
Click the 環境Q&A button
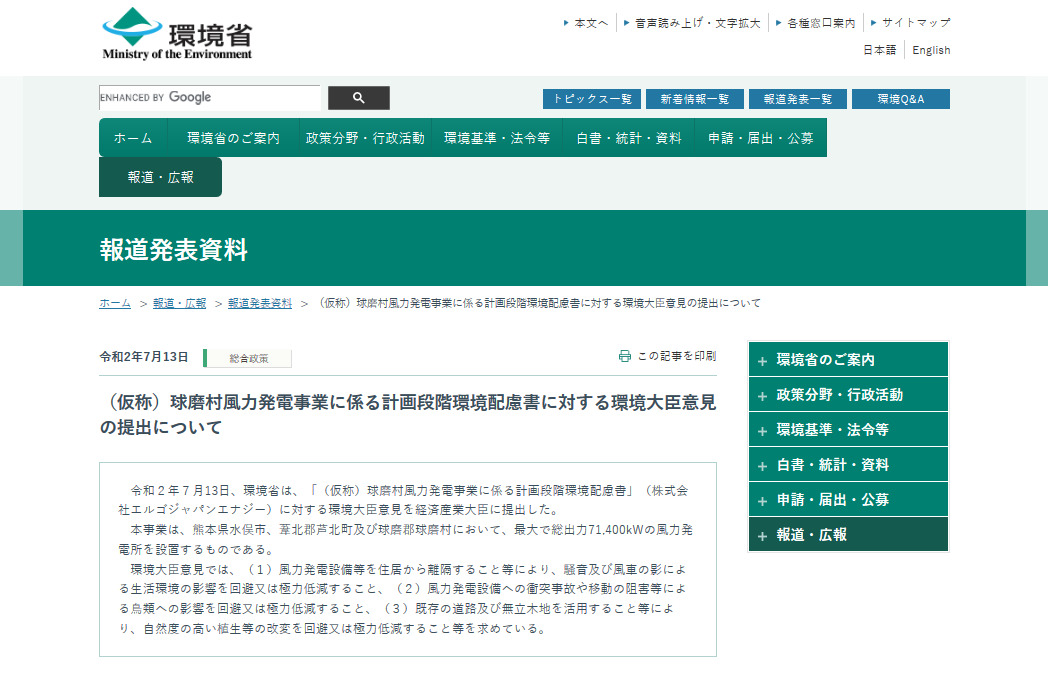pyautogui.click(x=898, y=98)
